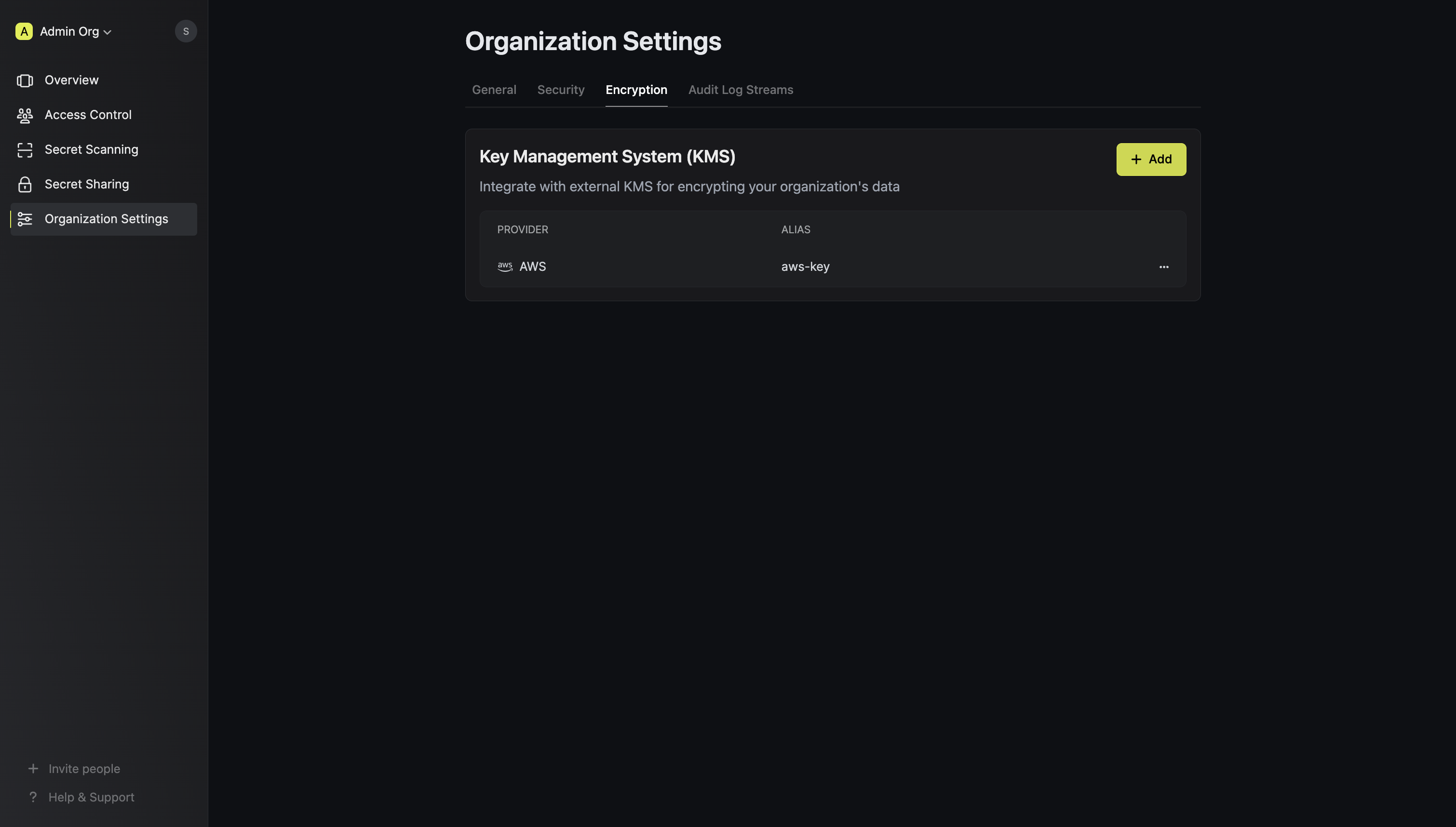Open the user profile avatar S

(186, 31)
